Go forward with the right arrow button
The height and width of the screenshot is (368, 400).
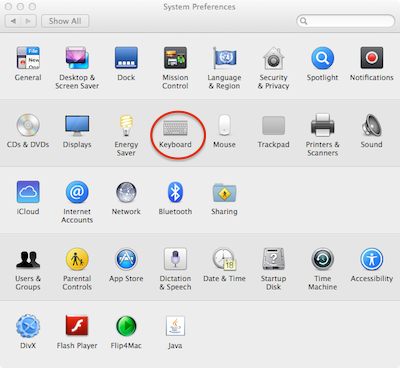[x=29, y=21]
